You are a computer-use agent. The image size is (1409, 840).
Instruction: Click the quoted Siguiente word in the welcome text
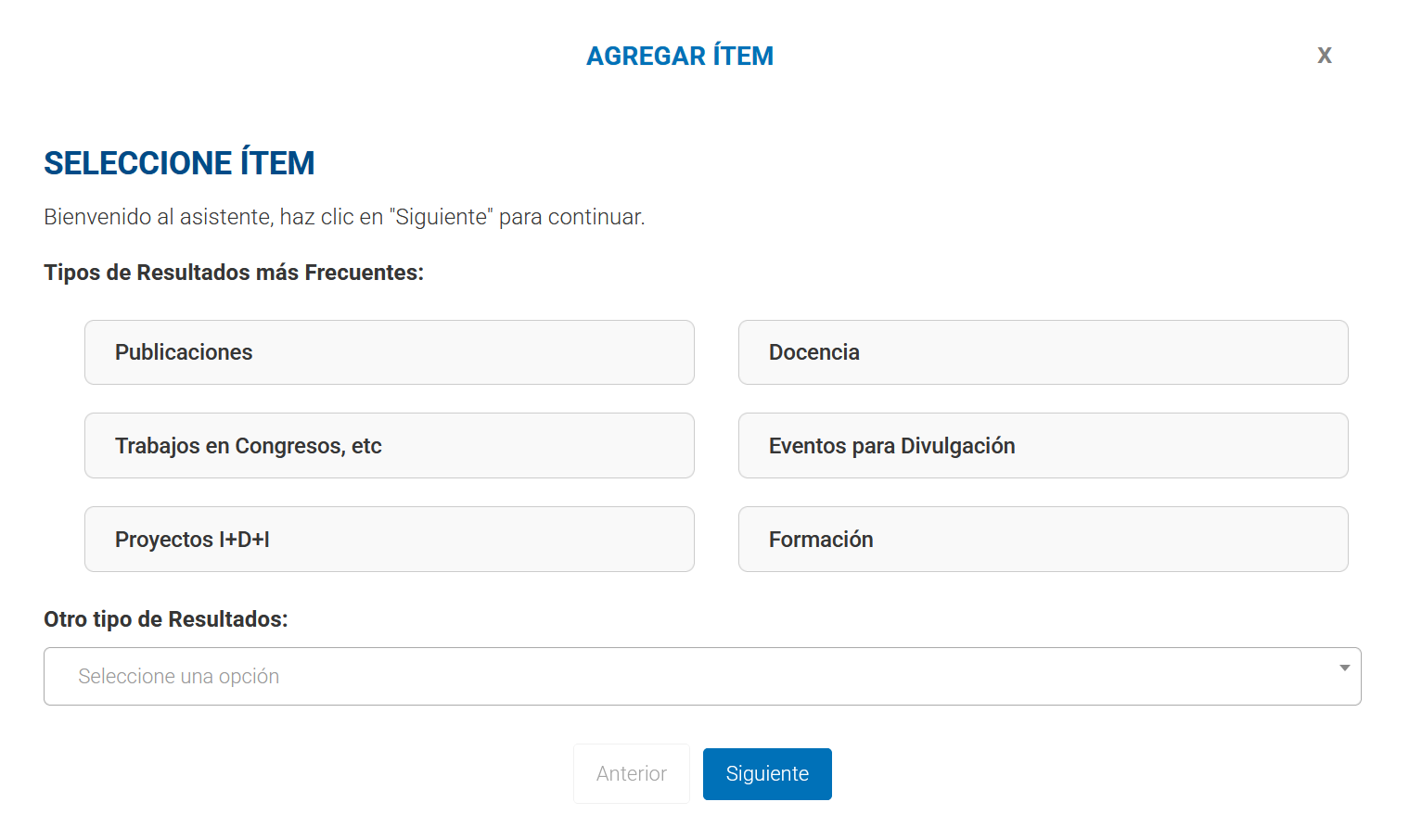tap(441, 217)
